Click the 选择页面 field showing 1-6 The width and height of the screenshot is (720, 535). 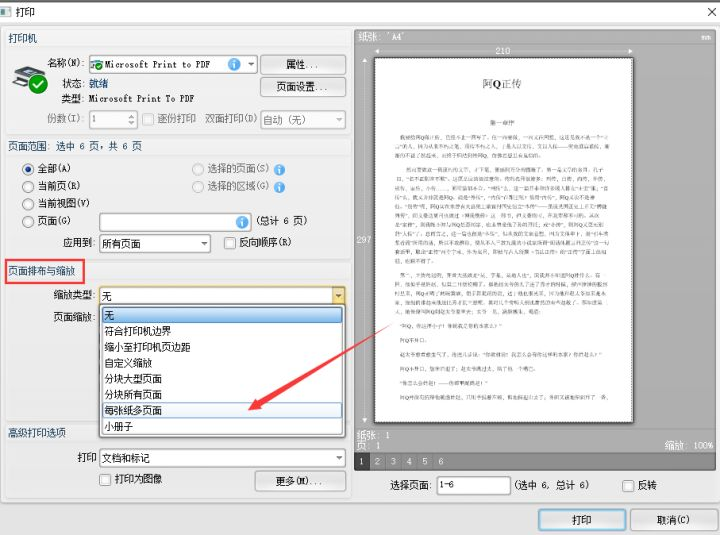[473, 485]
